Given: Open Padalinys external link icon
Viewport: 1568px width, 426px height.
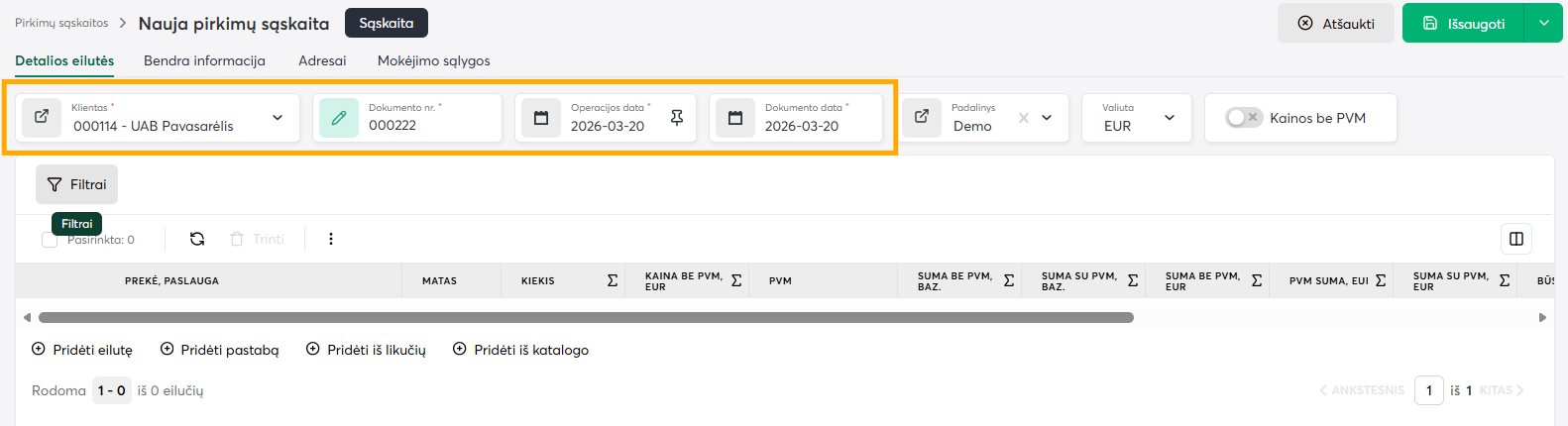Looking at the screenshot, I should [922, 117].
